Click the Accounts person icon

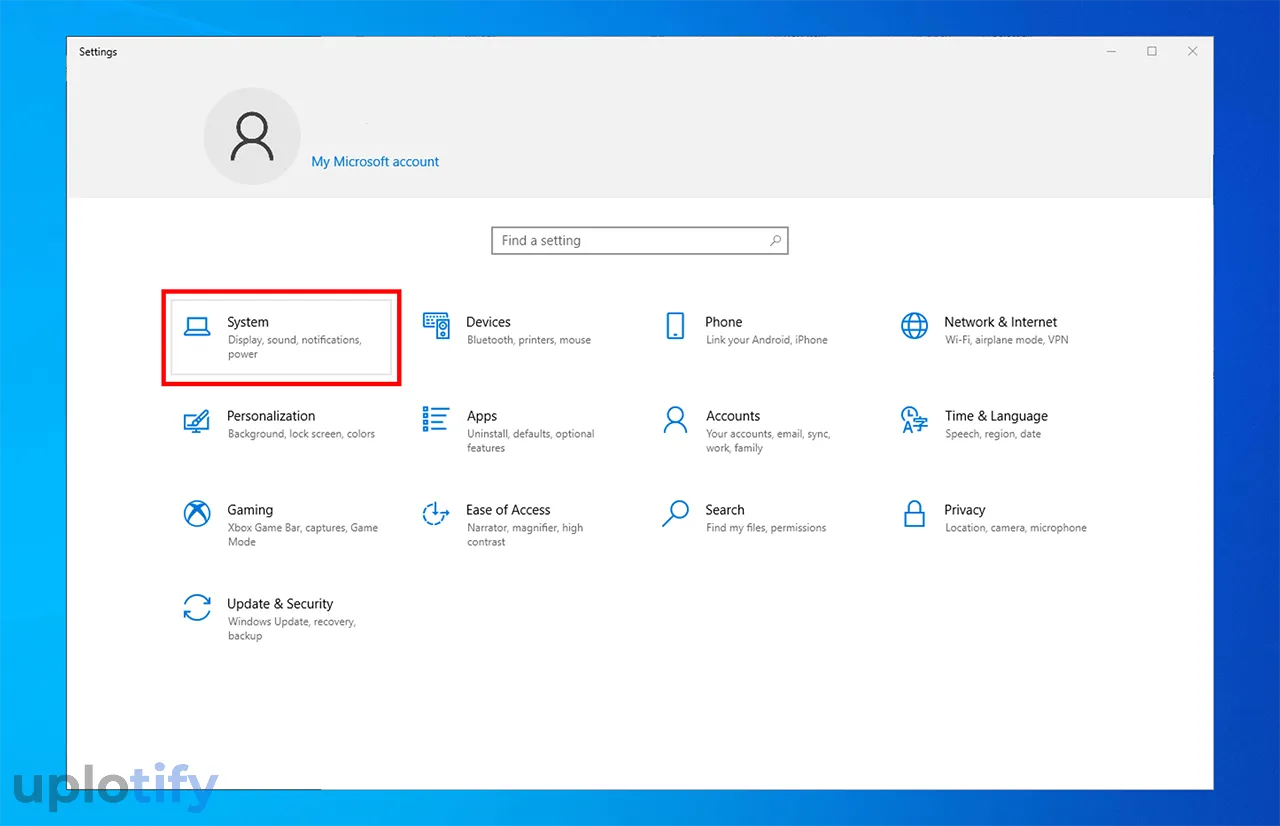tap(675, 420)
